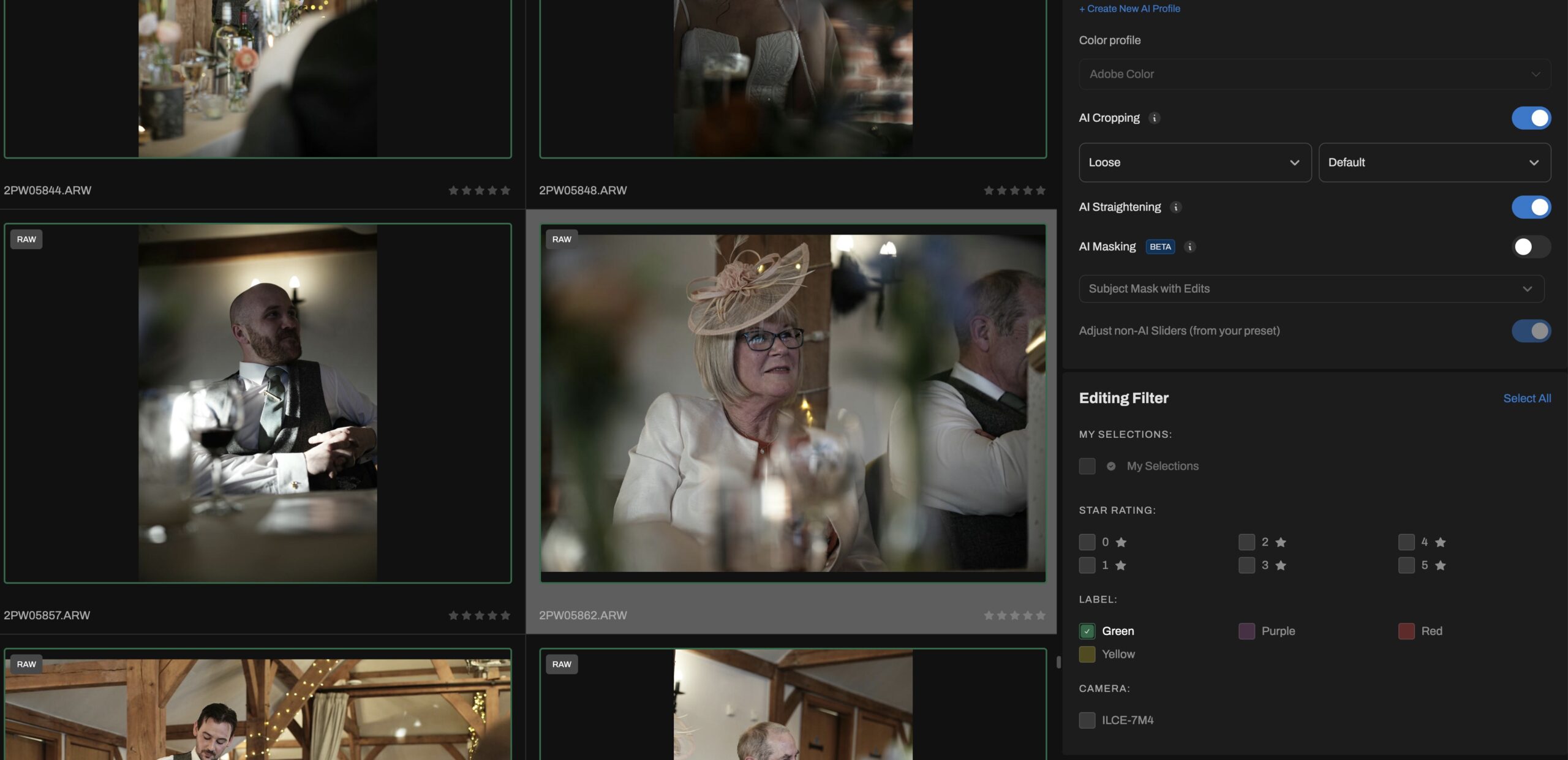The height and width of the screenshot is (760, 1568).
Task: Click RAW badge on 2PW05862.ARW thumbnail
Action: pos(561,239)
